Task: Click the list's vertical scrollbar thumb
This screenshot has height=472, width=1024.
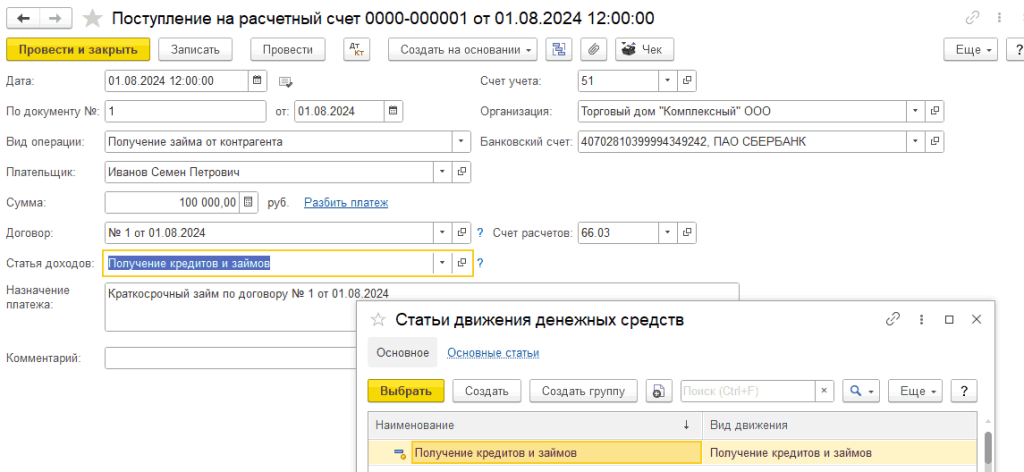Action: click(988, 448)
